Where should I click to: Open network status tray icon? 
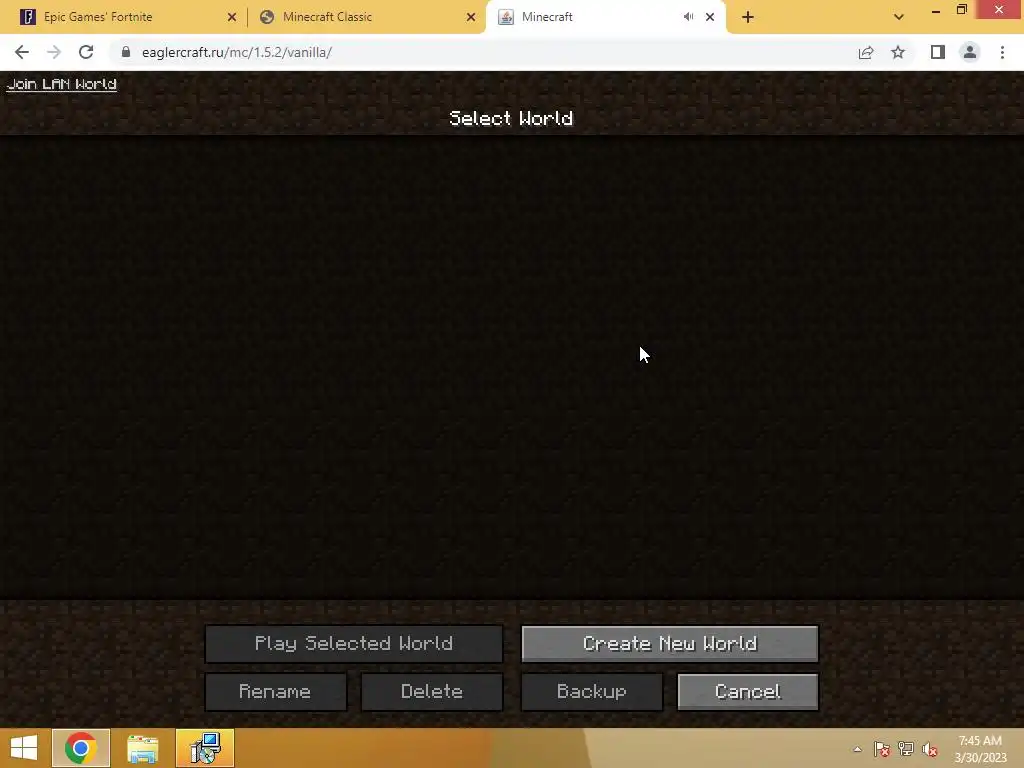906,750
